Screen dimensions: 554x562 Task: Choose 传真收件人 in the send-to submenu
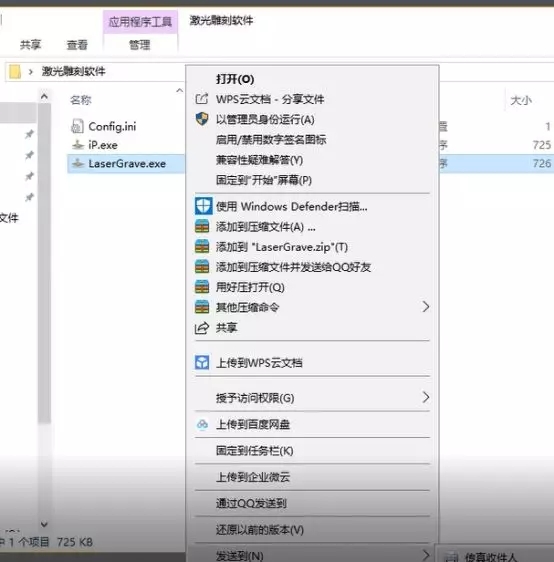(490, 557)
